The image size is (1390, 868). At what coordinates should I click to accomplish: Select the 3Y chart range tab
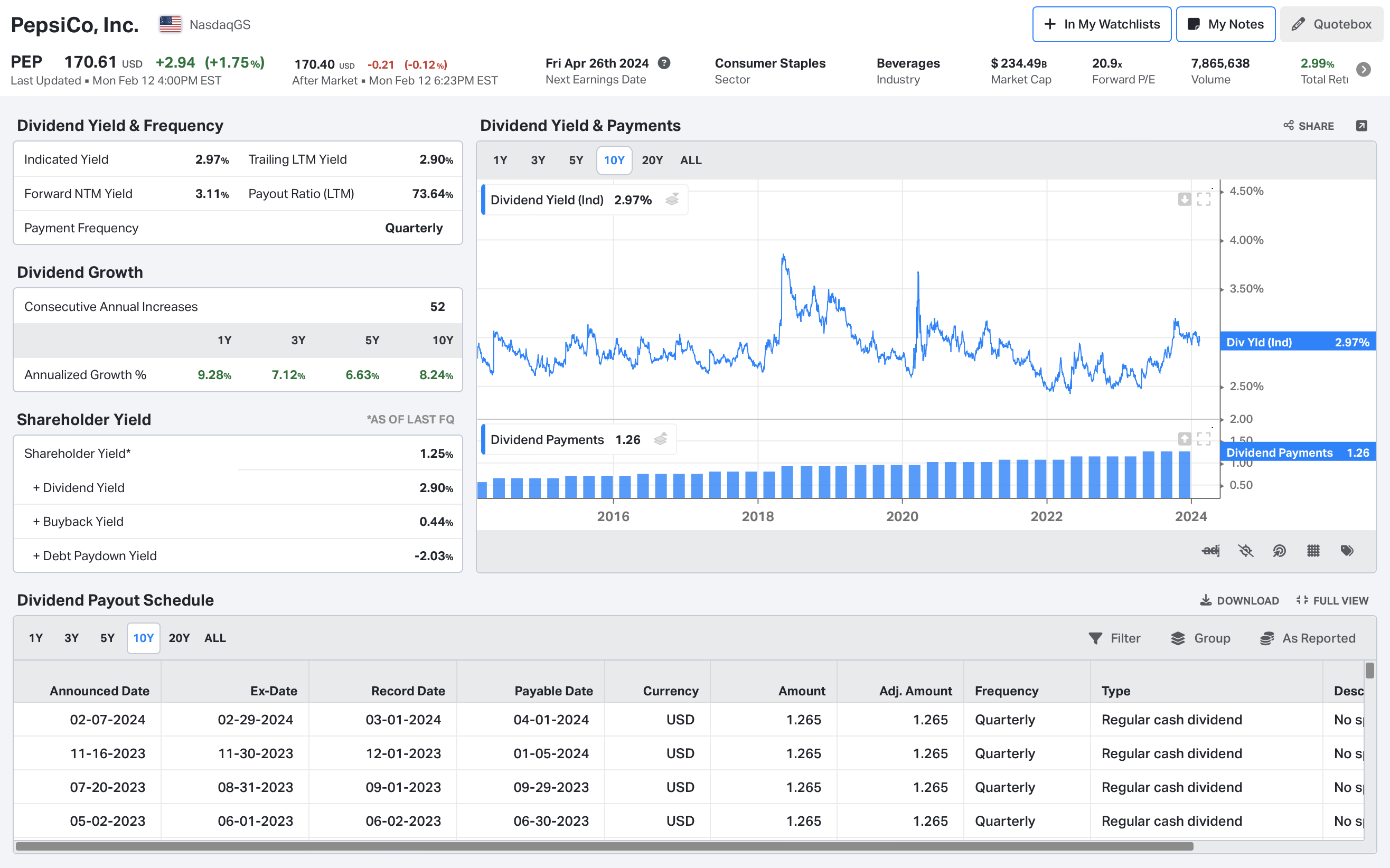coord(538,160)
